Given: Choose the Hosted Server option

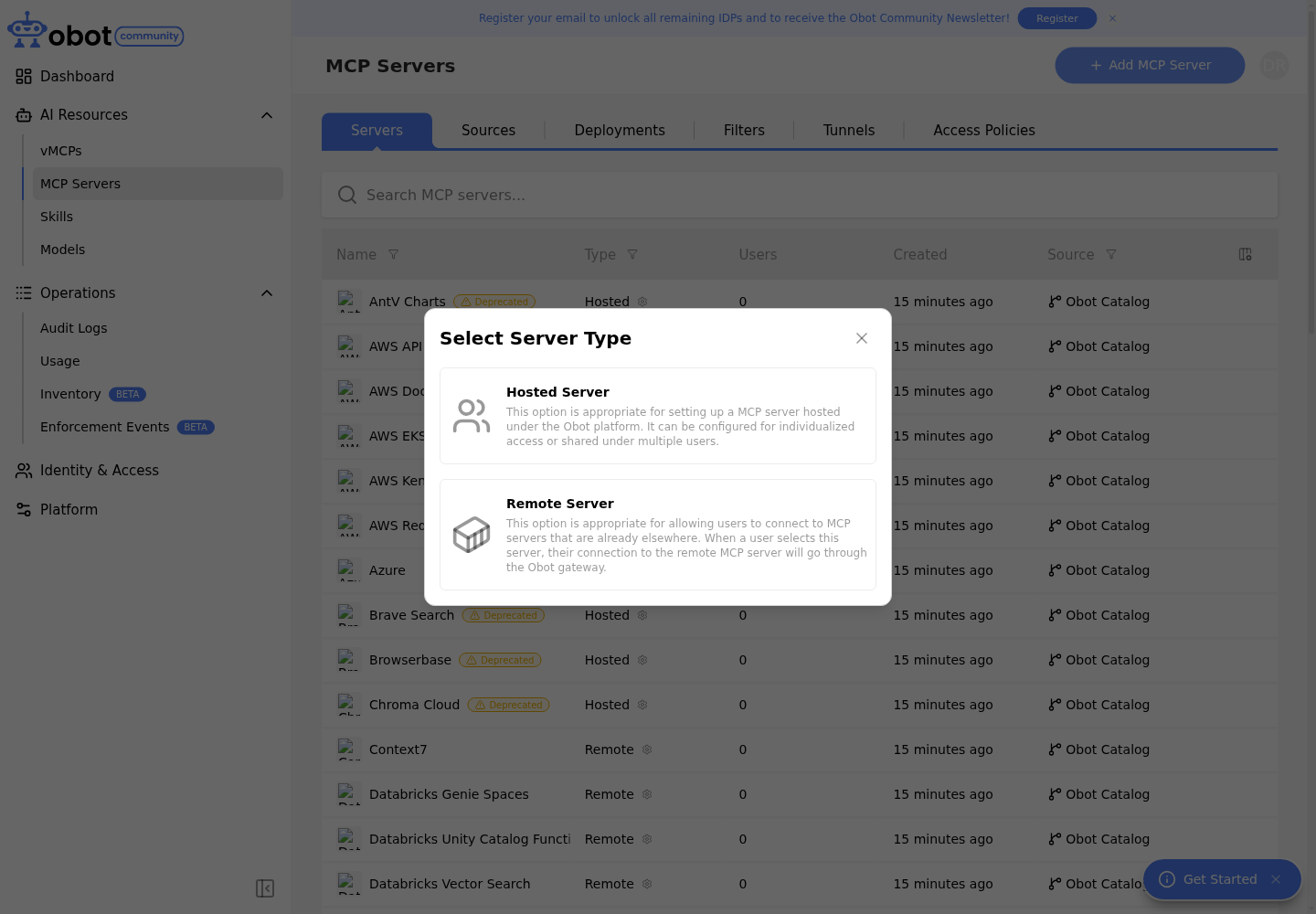Looking at the screenshot, I should click(658, 416).
